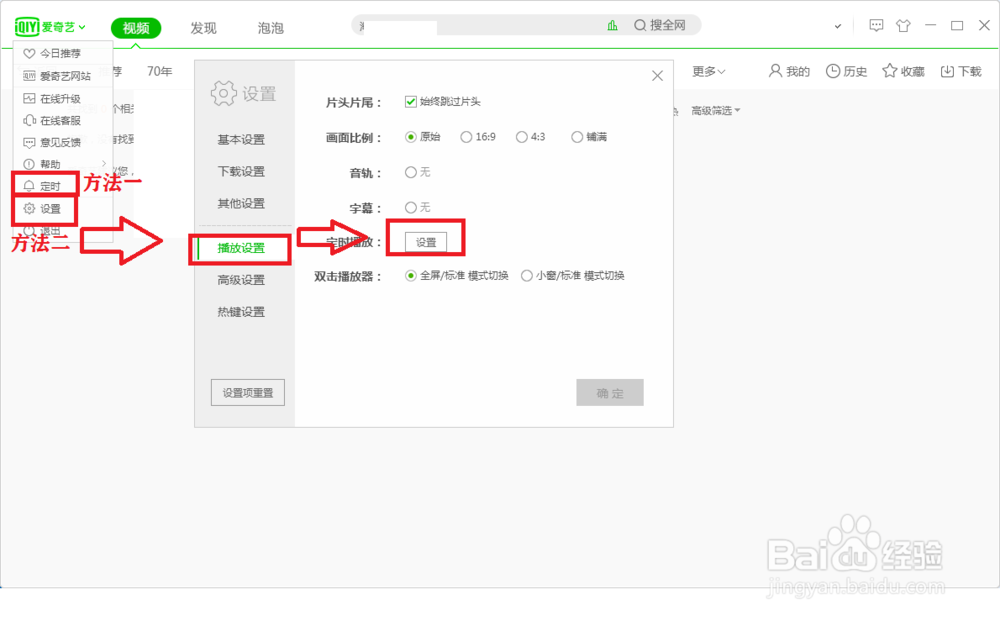
Task: Click the feedback speech-bubble icon in the title bar
Action: [x=876, y=25]
